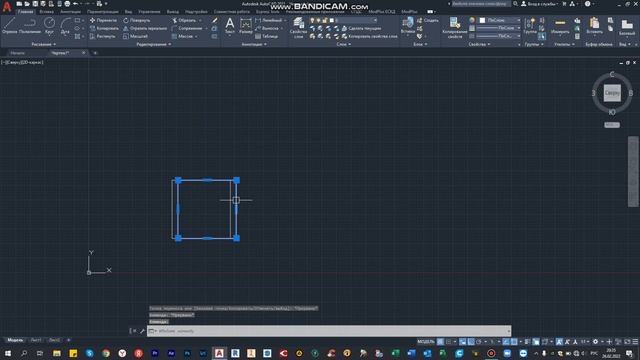The image size is (640, 360).
Task: Click the Rotate (Повернуть) tool
Action: click(137, 20)
